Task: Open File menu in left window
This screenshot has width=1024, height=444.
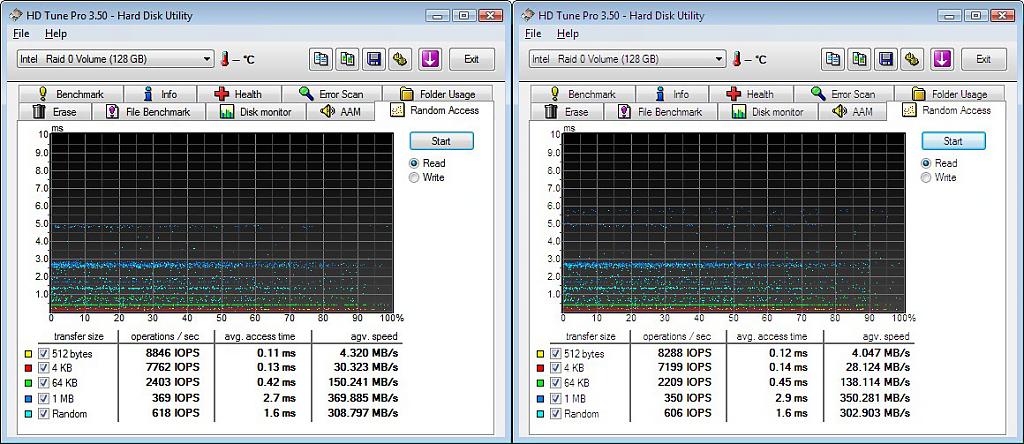Action: [21, 33]
